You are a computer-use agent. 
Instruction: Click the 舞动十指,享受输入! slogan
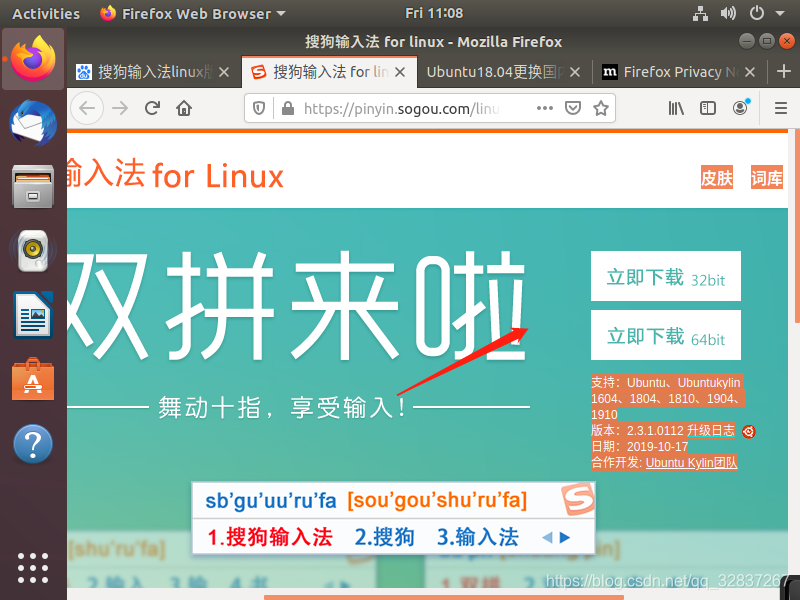point(282,407)
